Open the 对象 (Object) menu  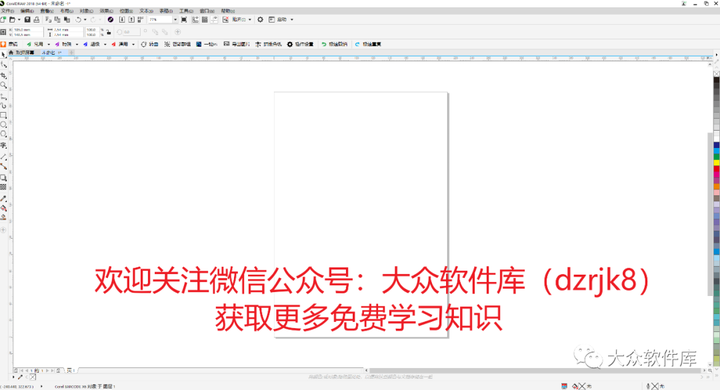[x=86, y=11]
